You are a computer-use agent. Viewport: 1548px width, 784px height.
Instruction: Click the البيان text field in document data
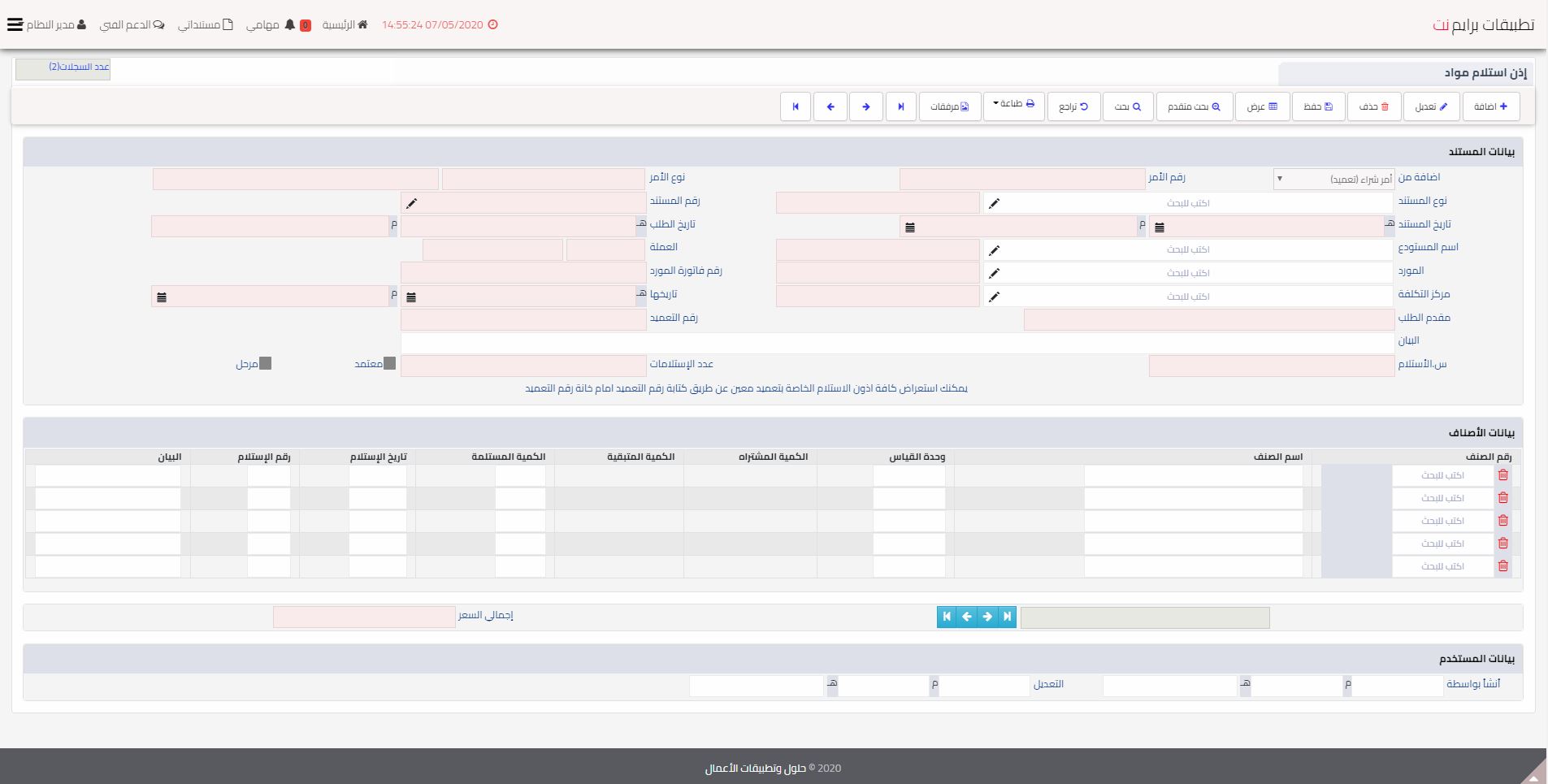pyautogui.click(x=897, y=342)
